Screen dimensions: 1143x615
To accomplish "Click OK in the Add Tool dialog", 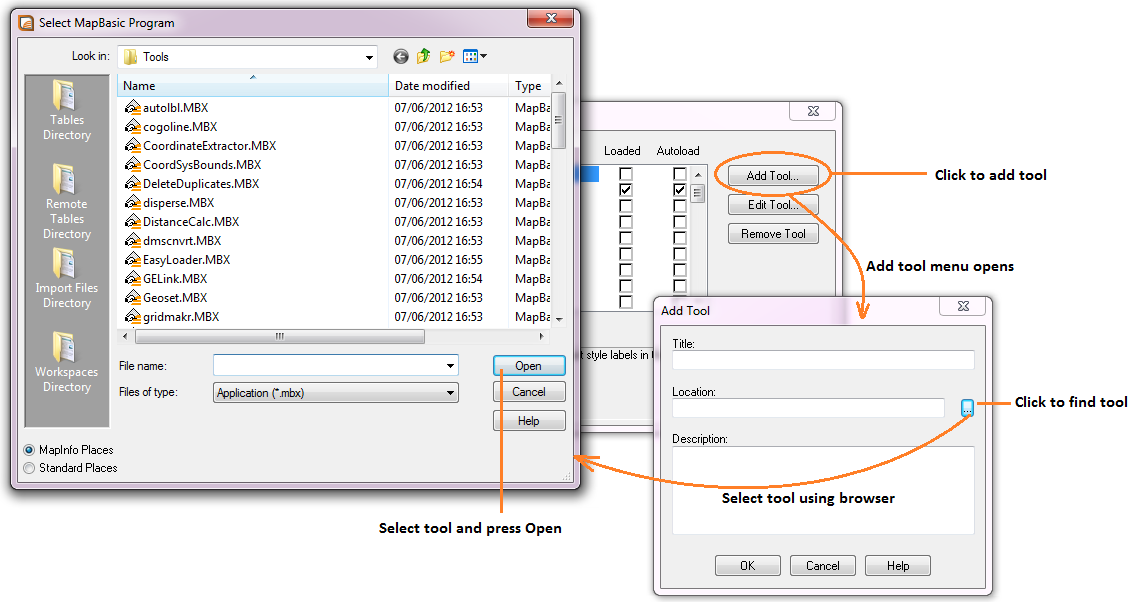I will tap(747, 565).
